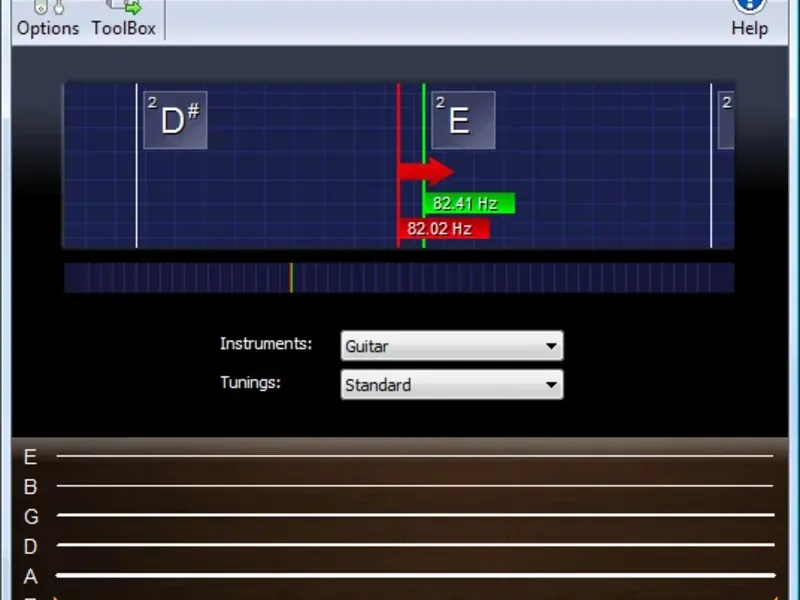
Task: Click the Tunings: label
Action: [251, 383]
